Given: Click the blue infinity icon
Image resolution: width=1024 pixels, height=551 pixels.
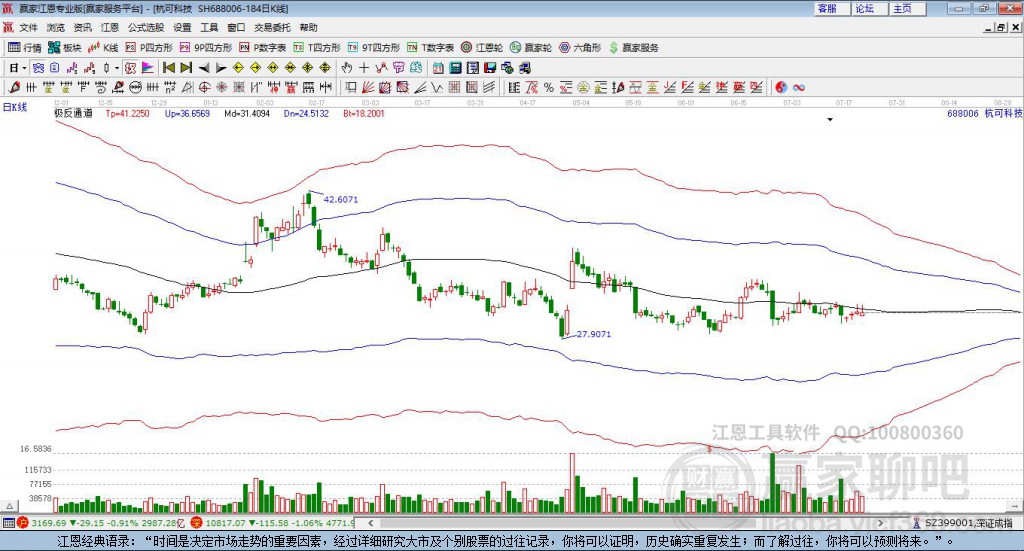Looking at the screenshot, I should click(x=799, y=87).
